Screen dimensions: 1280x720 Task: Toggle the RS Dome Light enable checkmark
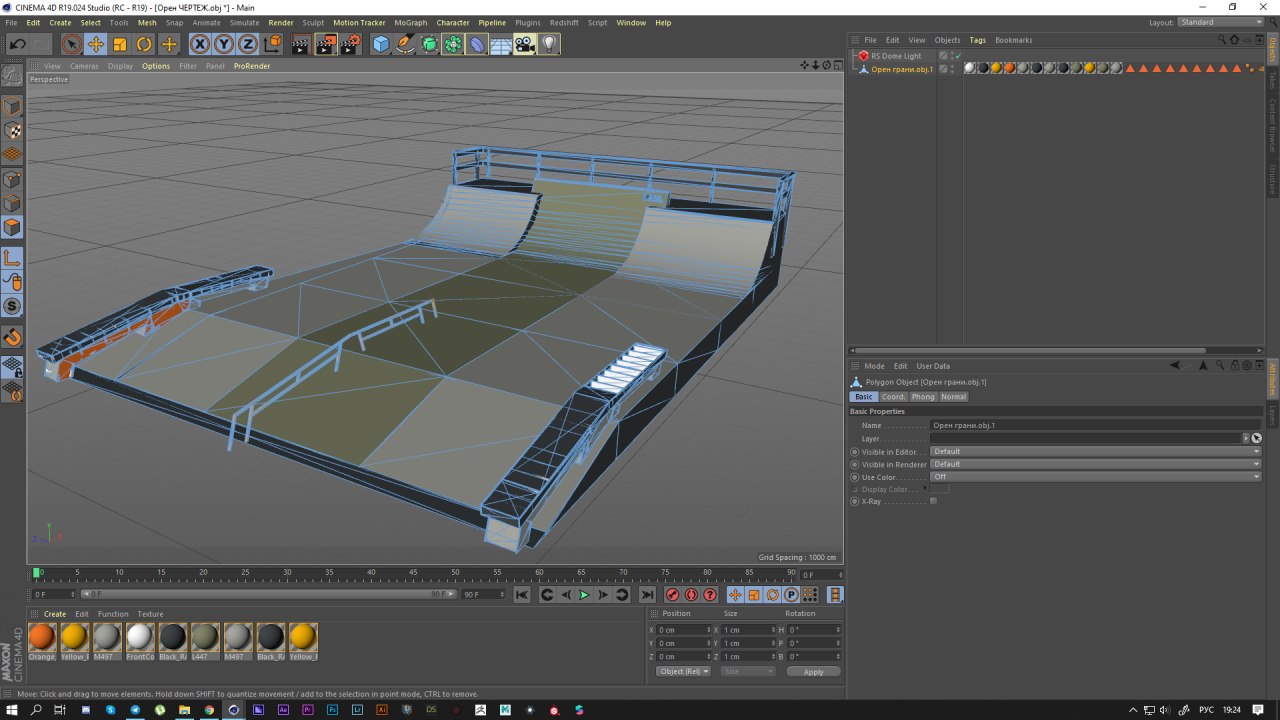coord(956,56)
